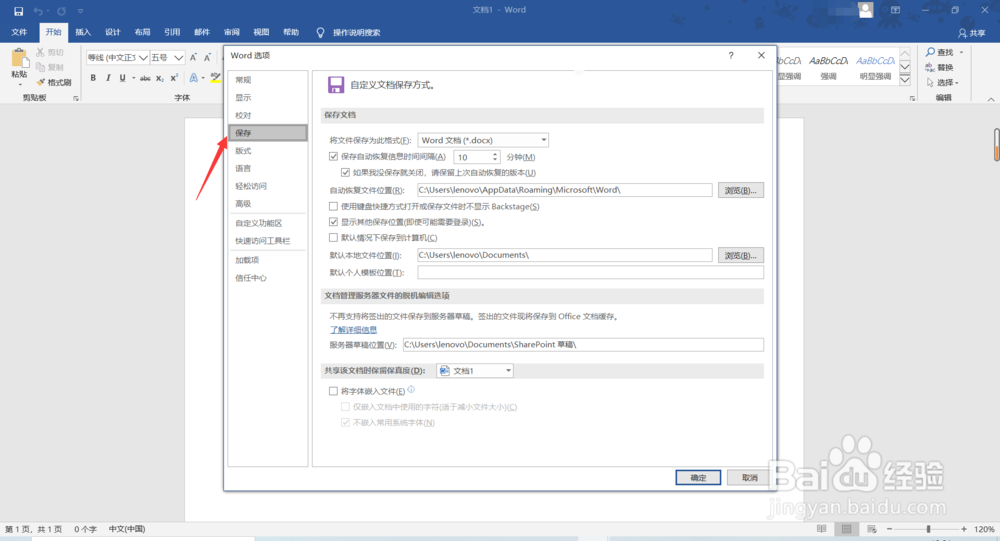
Task: Select Advanced (高级) in the options sidebar
Action: [268, 204]
